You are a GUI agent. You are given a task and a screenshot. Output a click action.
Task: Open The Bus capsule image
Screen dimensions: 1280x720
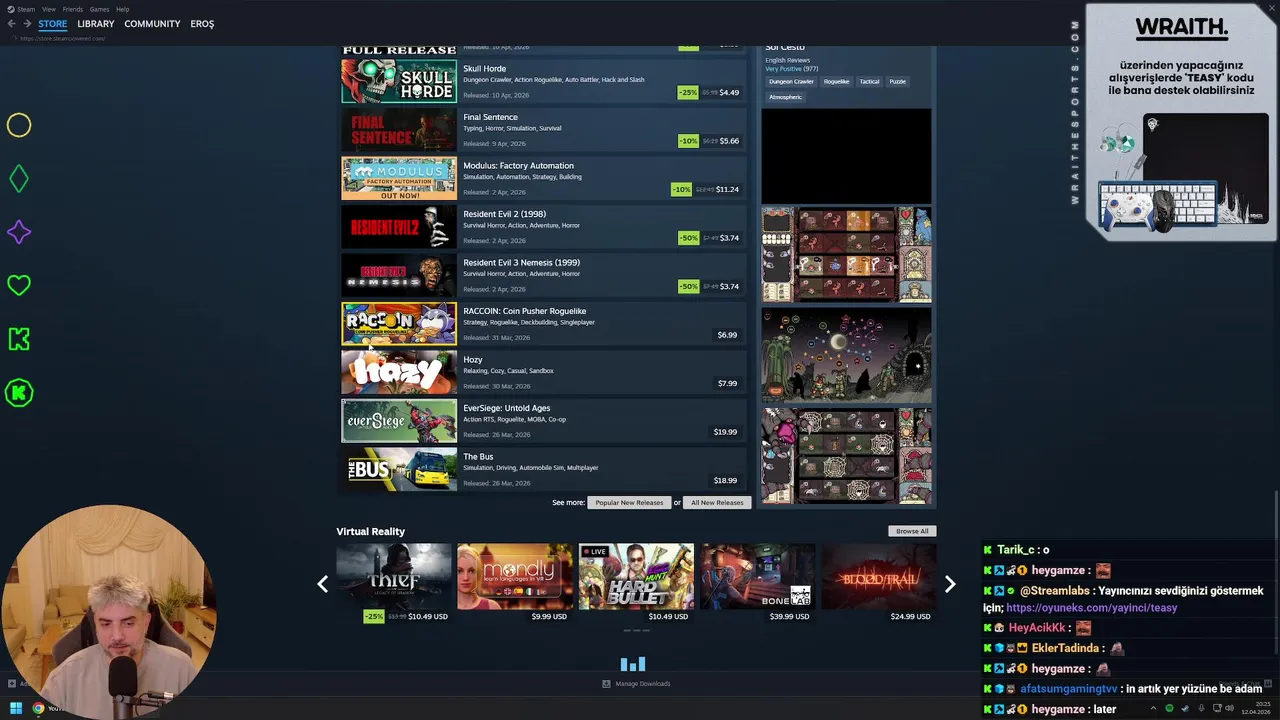pyautogui.click(x=399, y=469)
